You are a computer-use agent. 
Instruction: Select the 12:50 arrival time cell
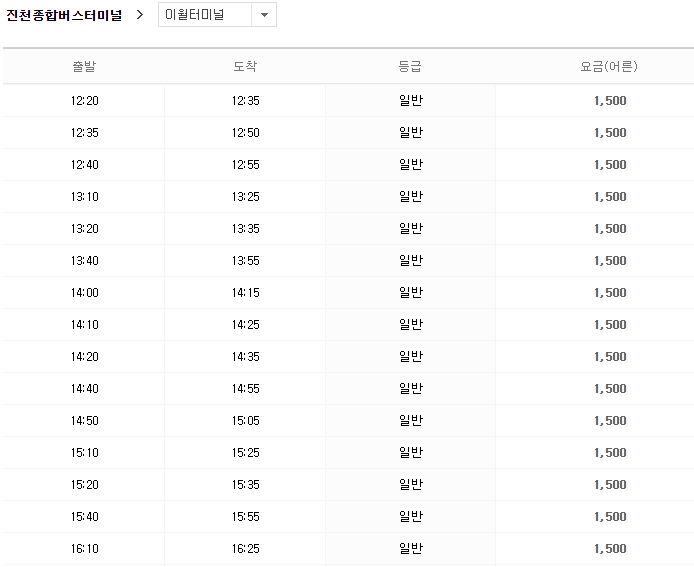point(245,133)
